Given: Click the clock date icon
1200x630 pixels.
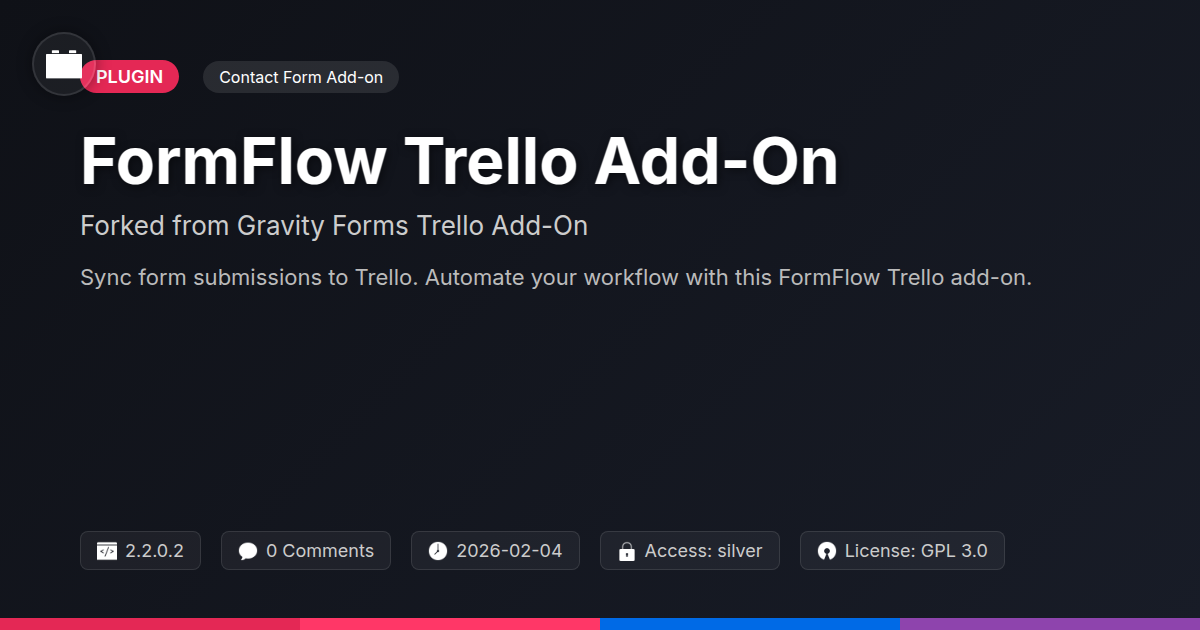Looking at the screenshot, I should [x=438, y=551].
